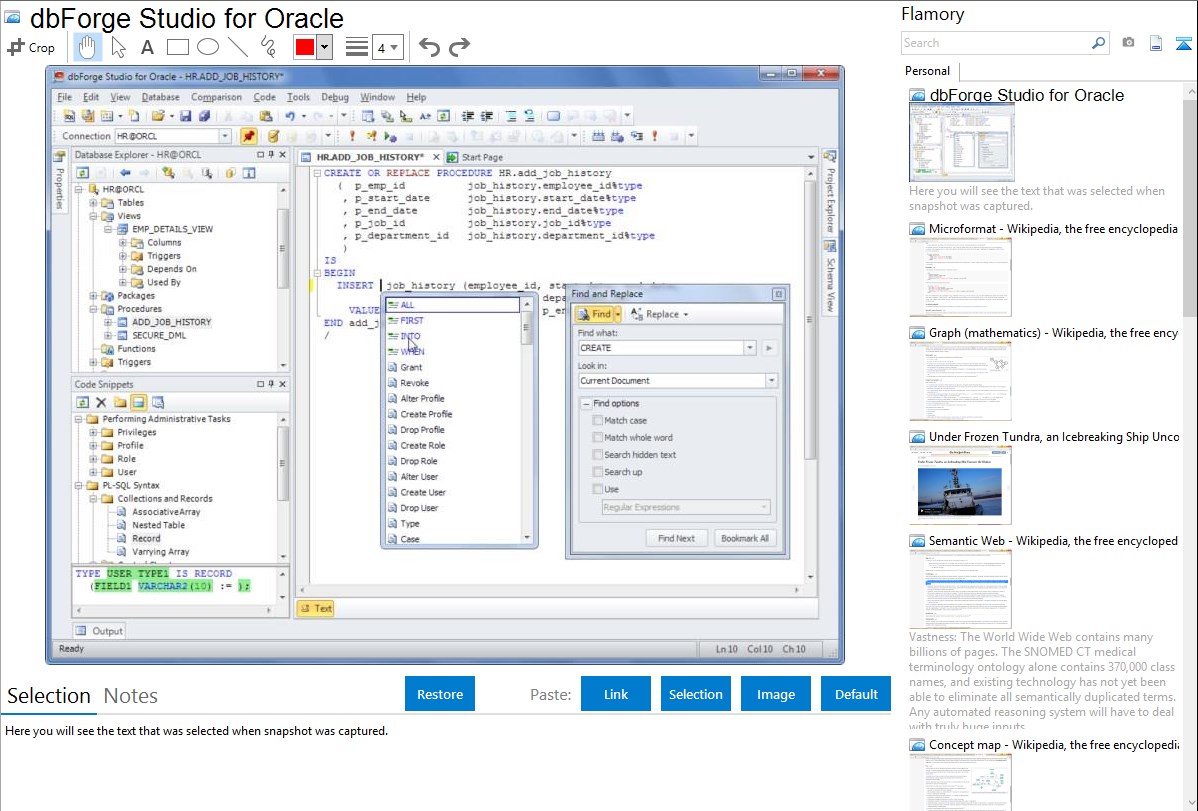Click the red color swatch
Viewport: 1198px width, 811px height.
[305, 47]
